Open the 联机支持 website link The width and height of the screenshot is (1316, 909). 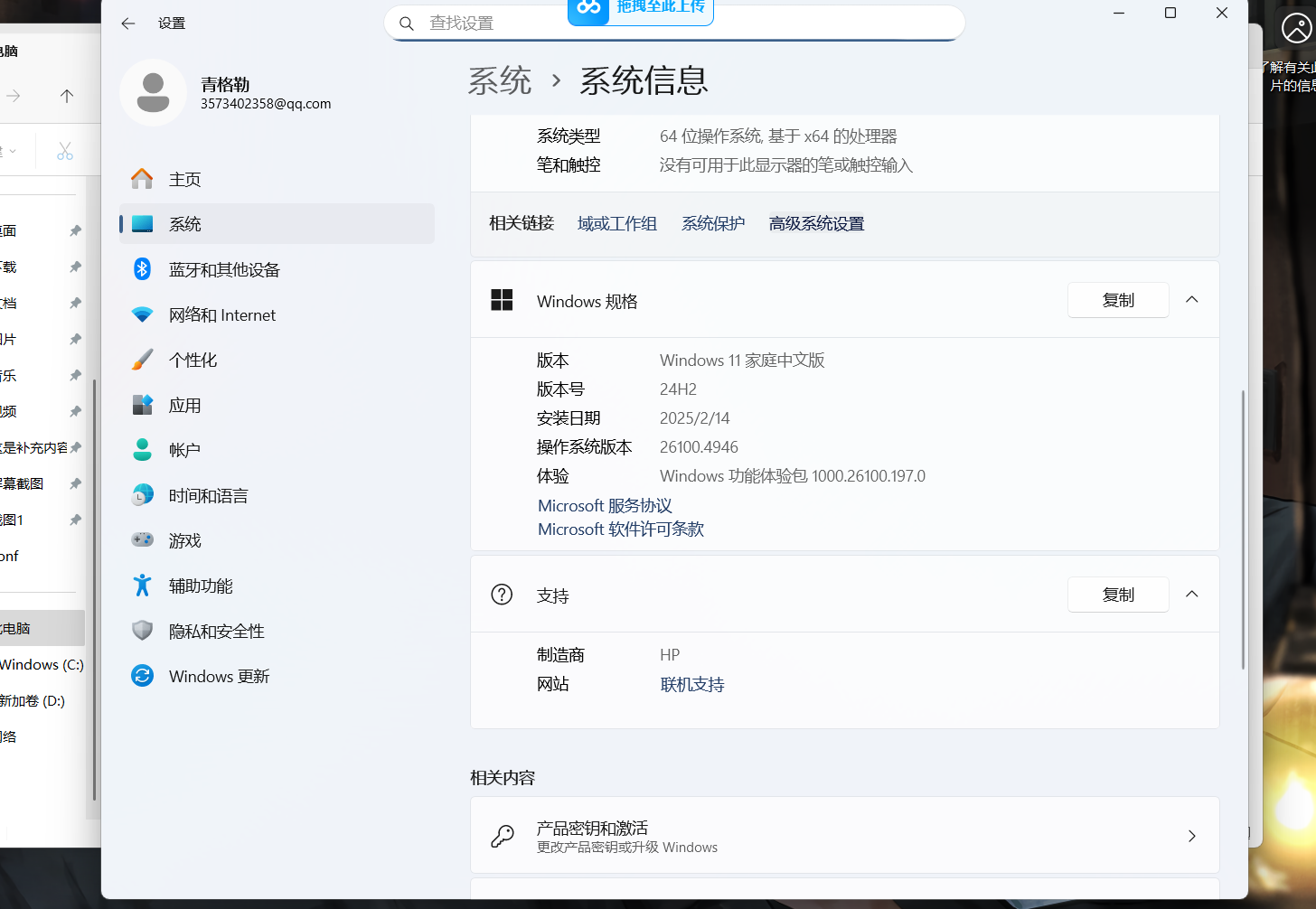tap(692, 684)
